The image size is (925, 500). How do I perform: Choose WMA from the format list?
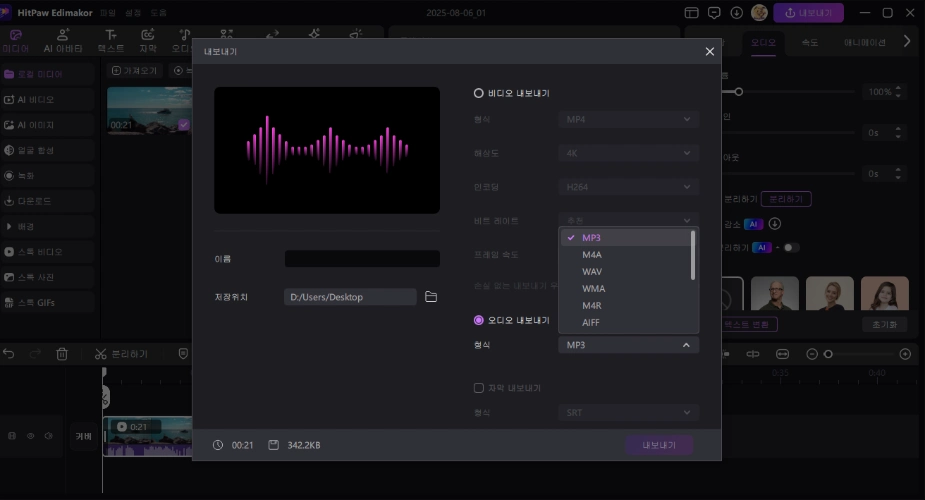(626, 289)
